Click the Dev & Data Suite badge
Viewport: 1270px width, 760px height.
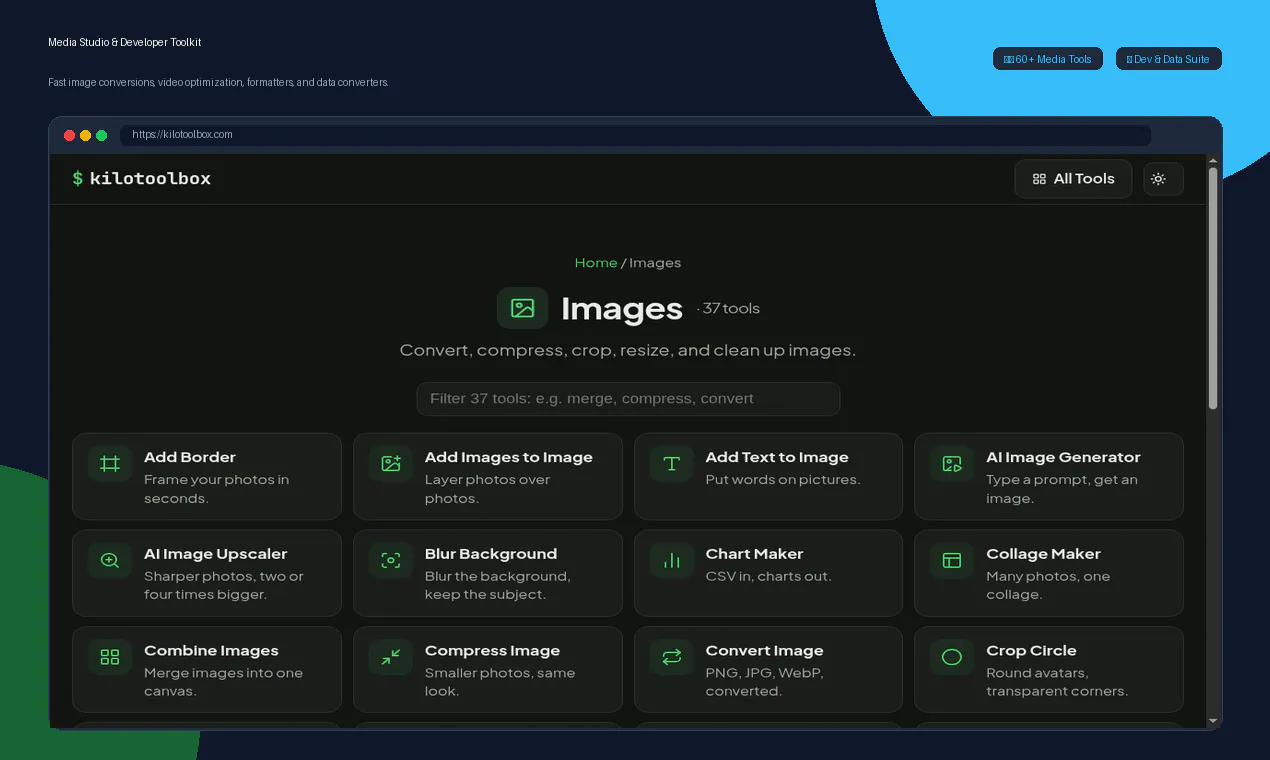[1168, 59]
